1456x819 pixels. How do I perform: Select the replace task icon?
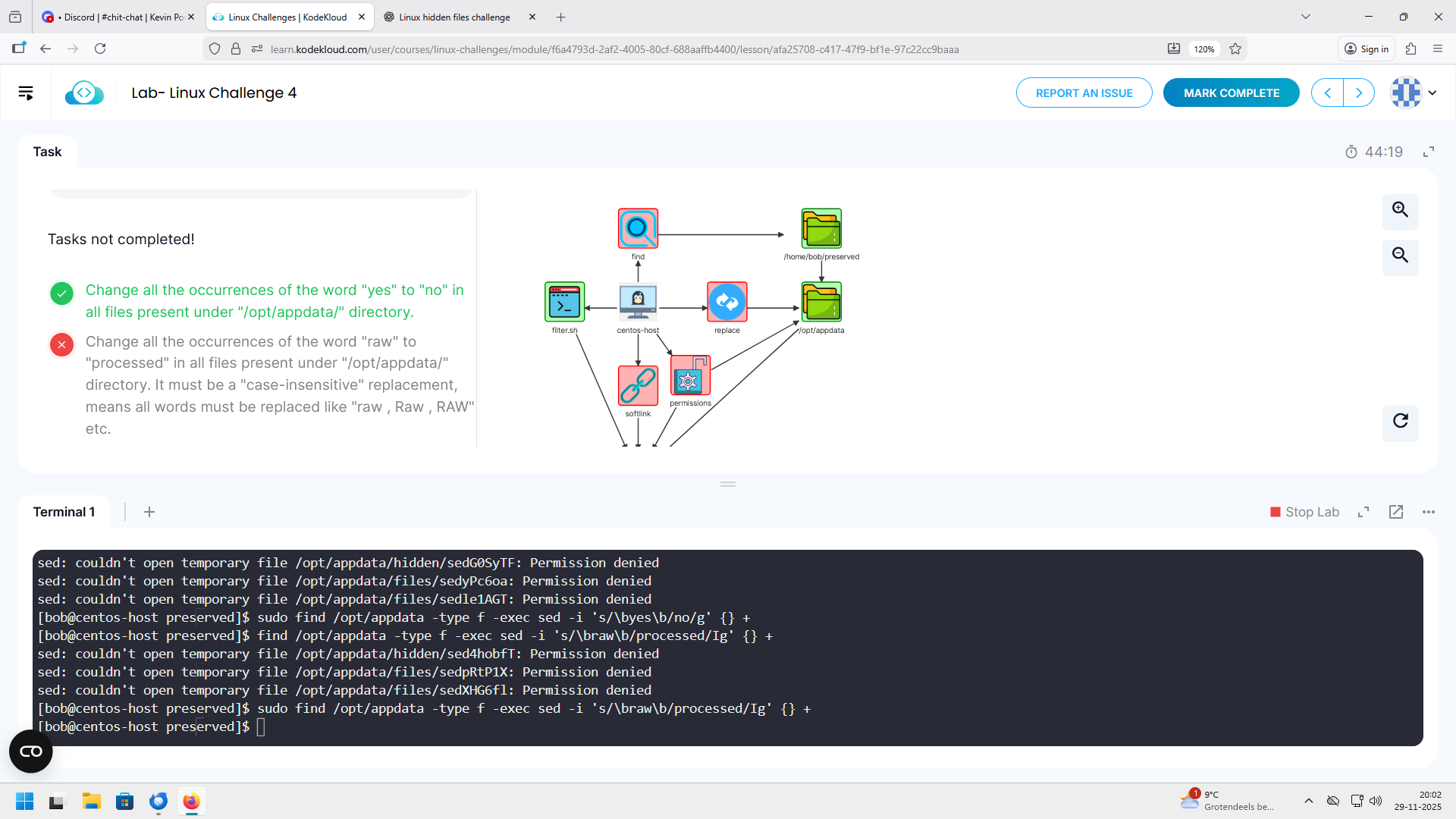pyautogui.click(x=726, y=302)
